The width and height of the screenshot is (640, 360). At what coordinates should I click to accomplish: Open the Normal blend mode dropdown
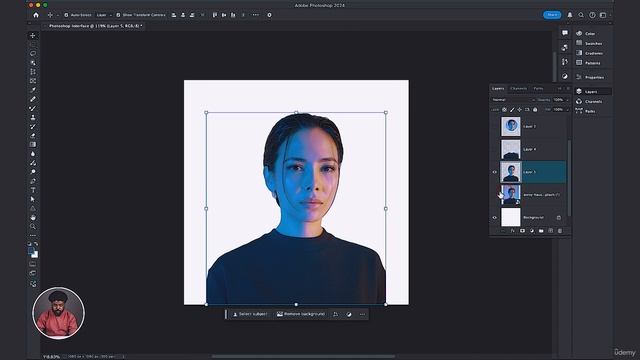click(513, 100)
